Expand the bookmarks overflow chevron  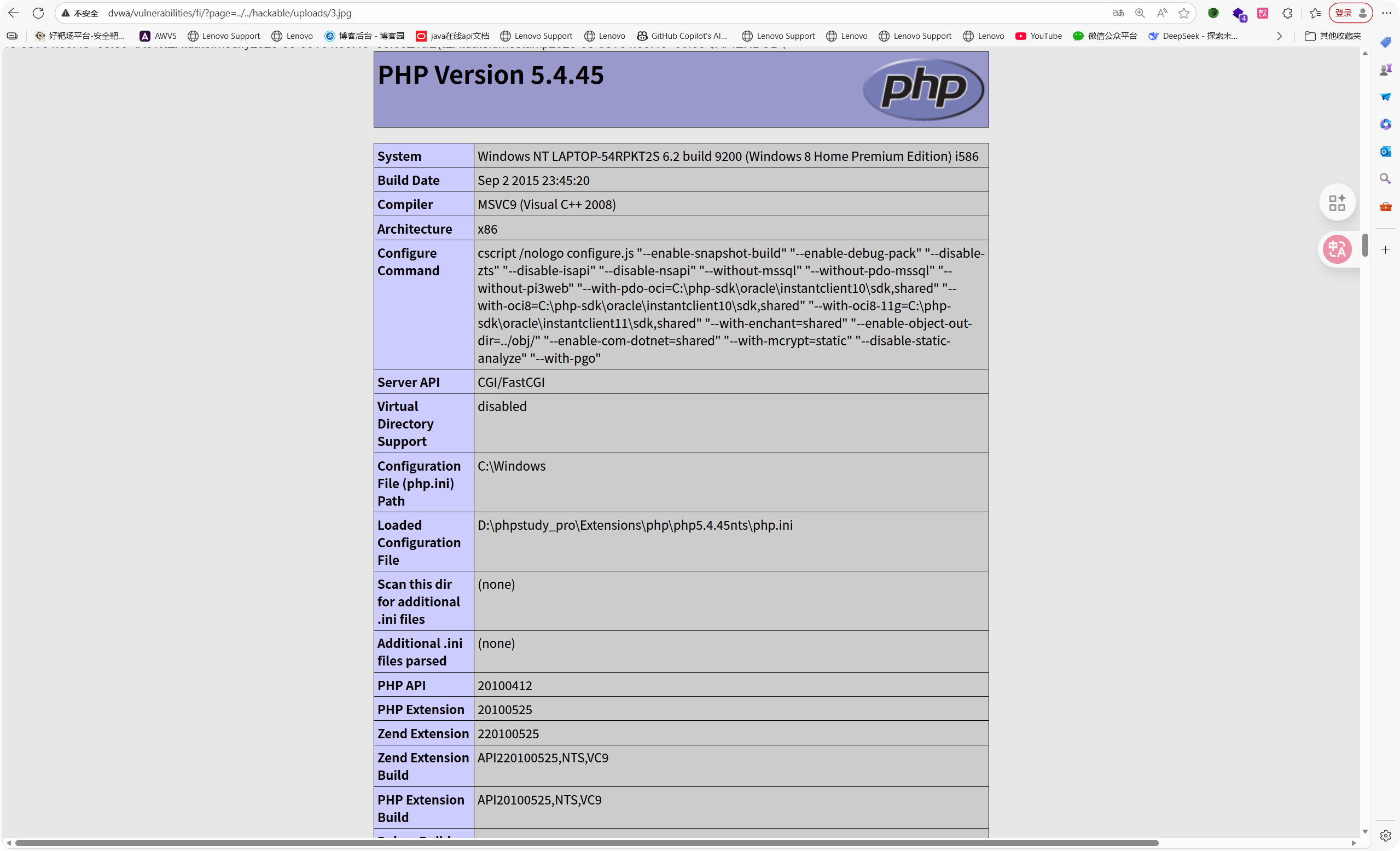pos(1279,36)
